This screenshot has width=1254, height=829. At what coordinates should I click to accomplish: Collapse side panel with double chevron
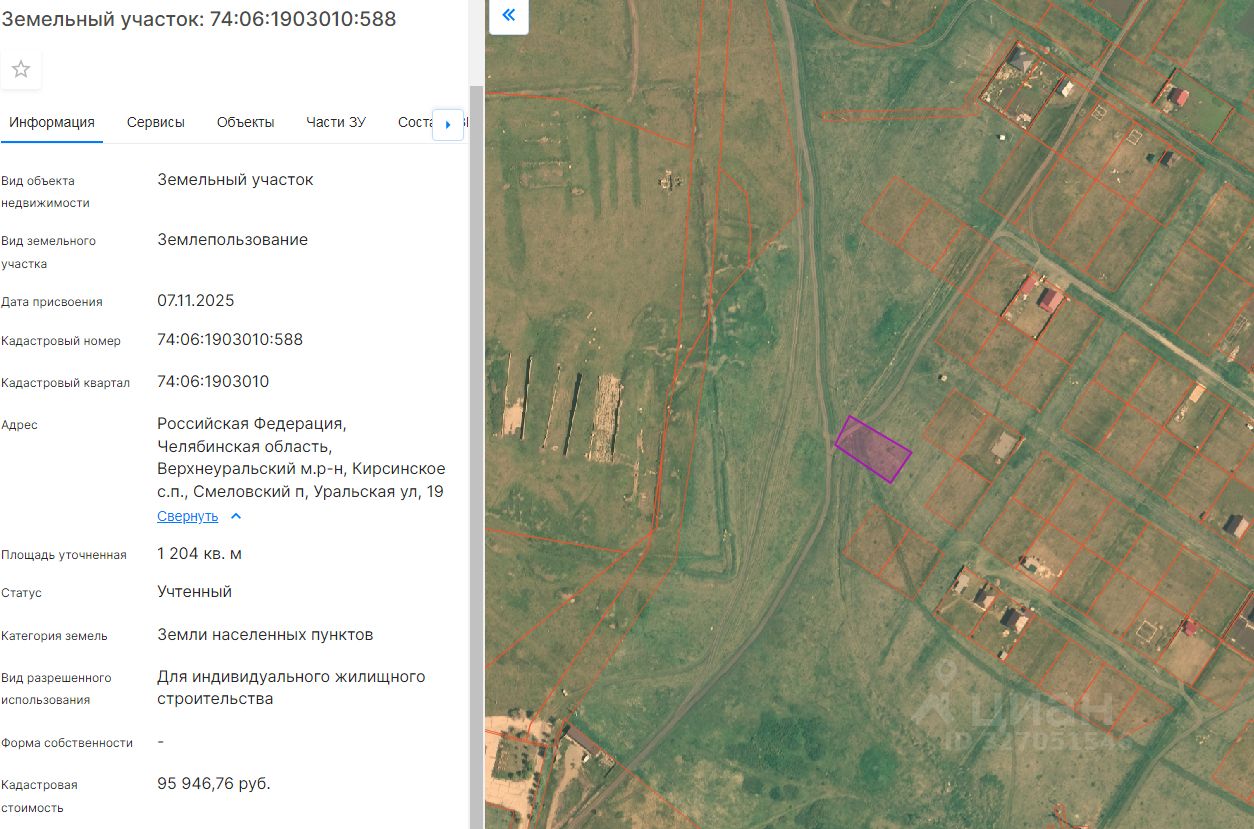pos(509,15)
